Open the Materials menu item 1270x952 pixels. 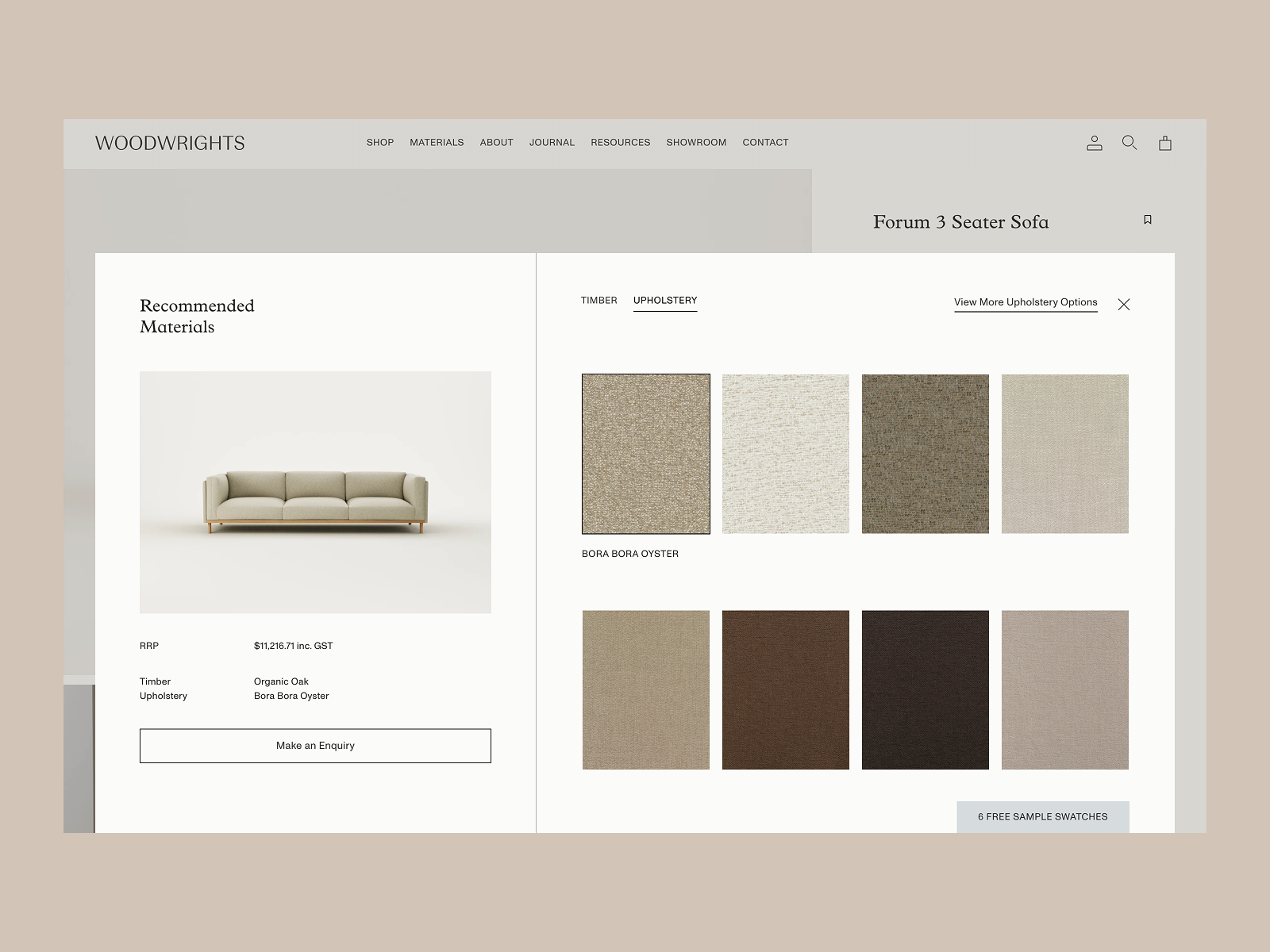(437, 143)
